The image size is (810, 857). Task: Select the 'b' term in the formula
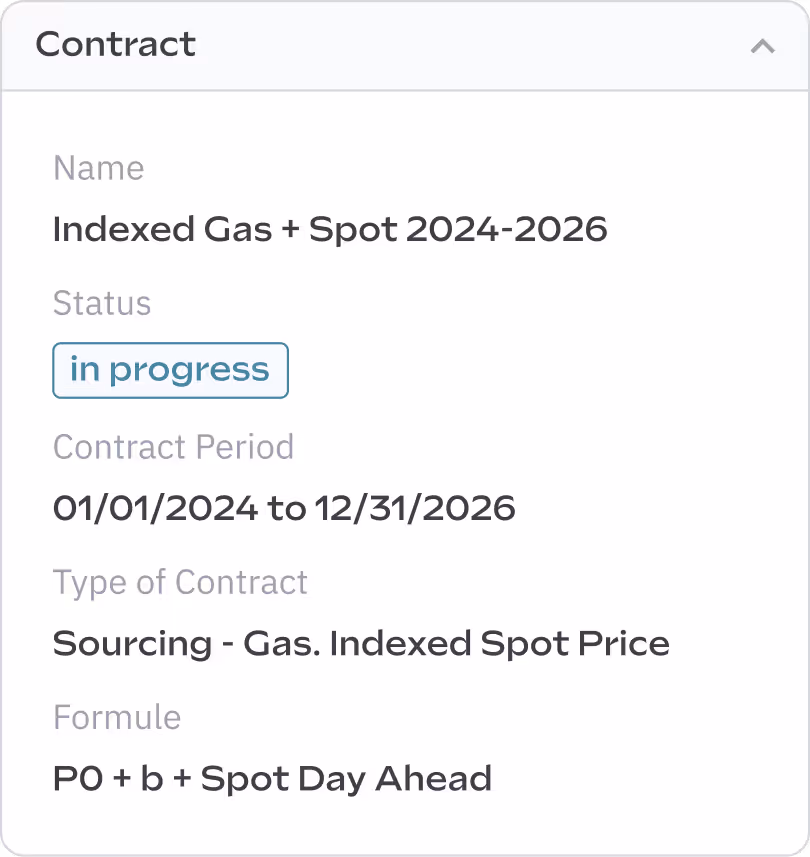point(152,778)
